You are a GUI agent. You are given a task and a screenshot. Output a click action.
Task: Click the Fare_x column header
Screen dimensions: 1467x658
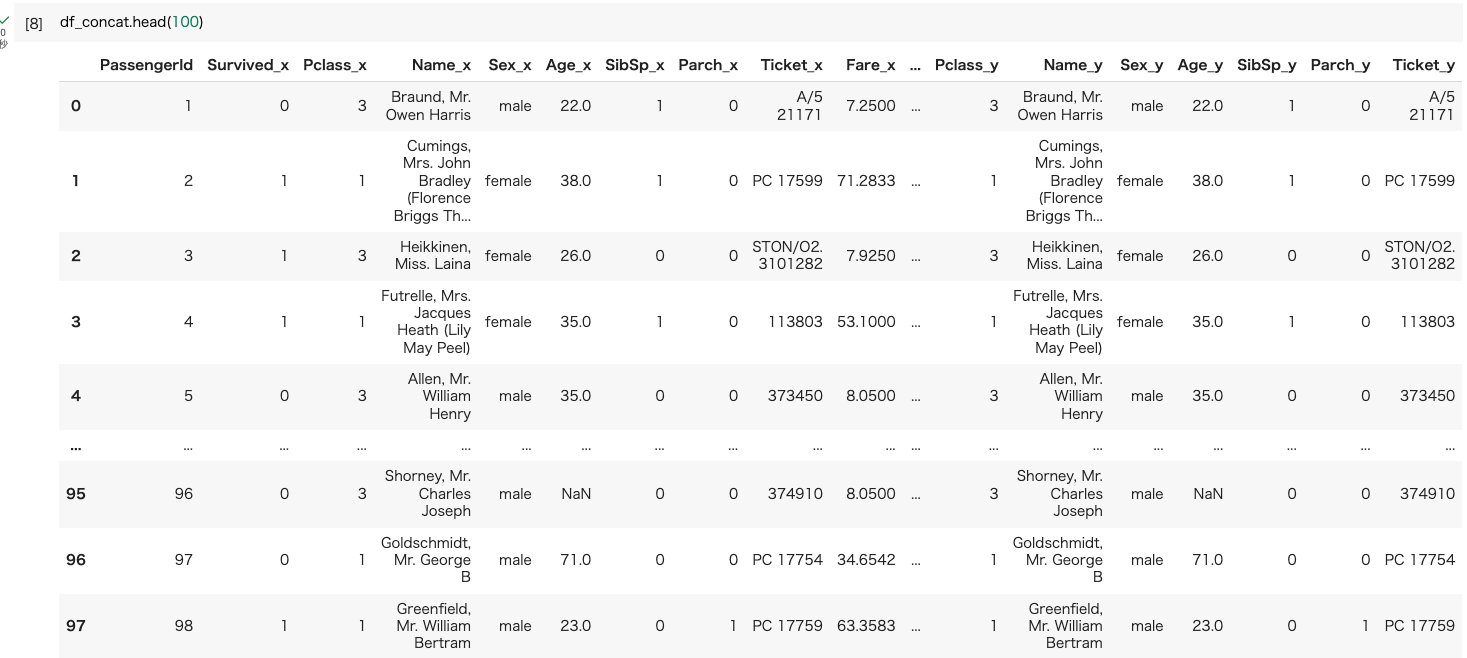870,65
